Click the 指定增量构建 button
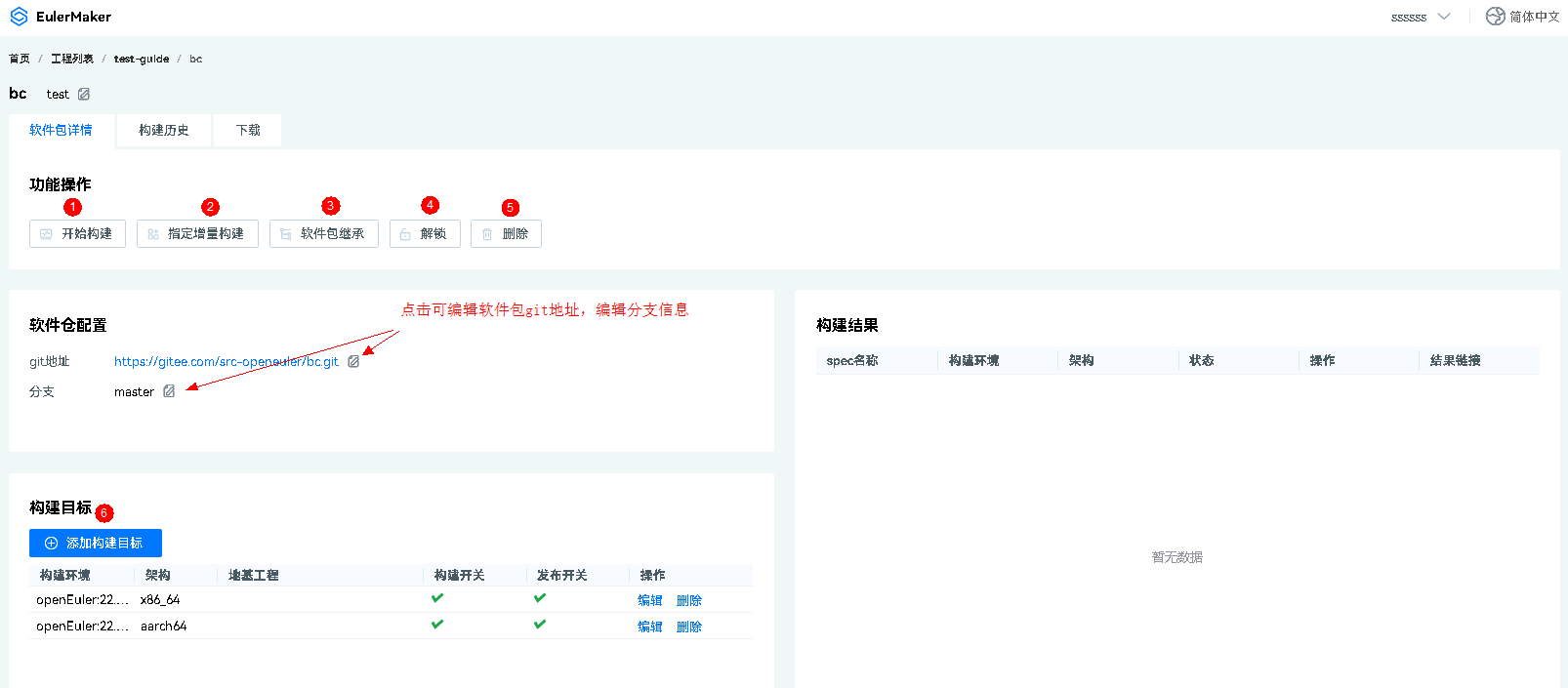1568x688 pixels. coord(197,234)
